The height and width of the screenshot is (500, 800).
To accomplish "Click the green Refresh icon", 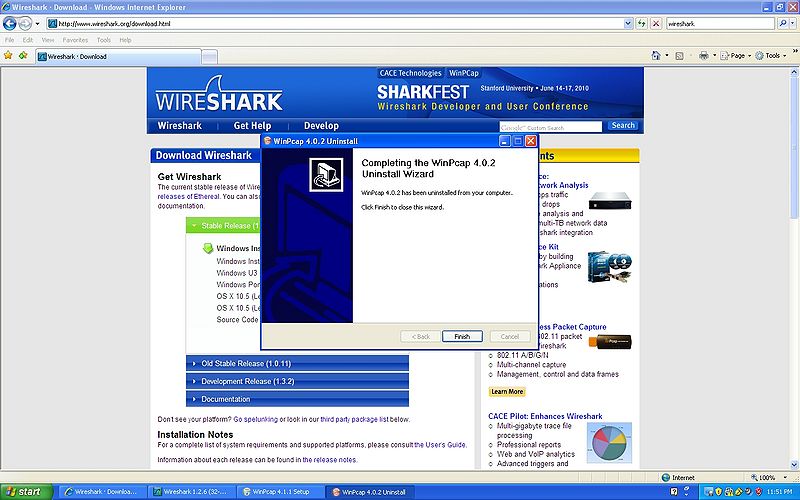I will pyautogui.click(x=641, y=23).
